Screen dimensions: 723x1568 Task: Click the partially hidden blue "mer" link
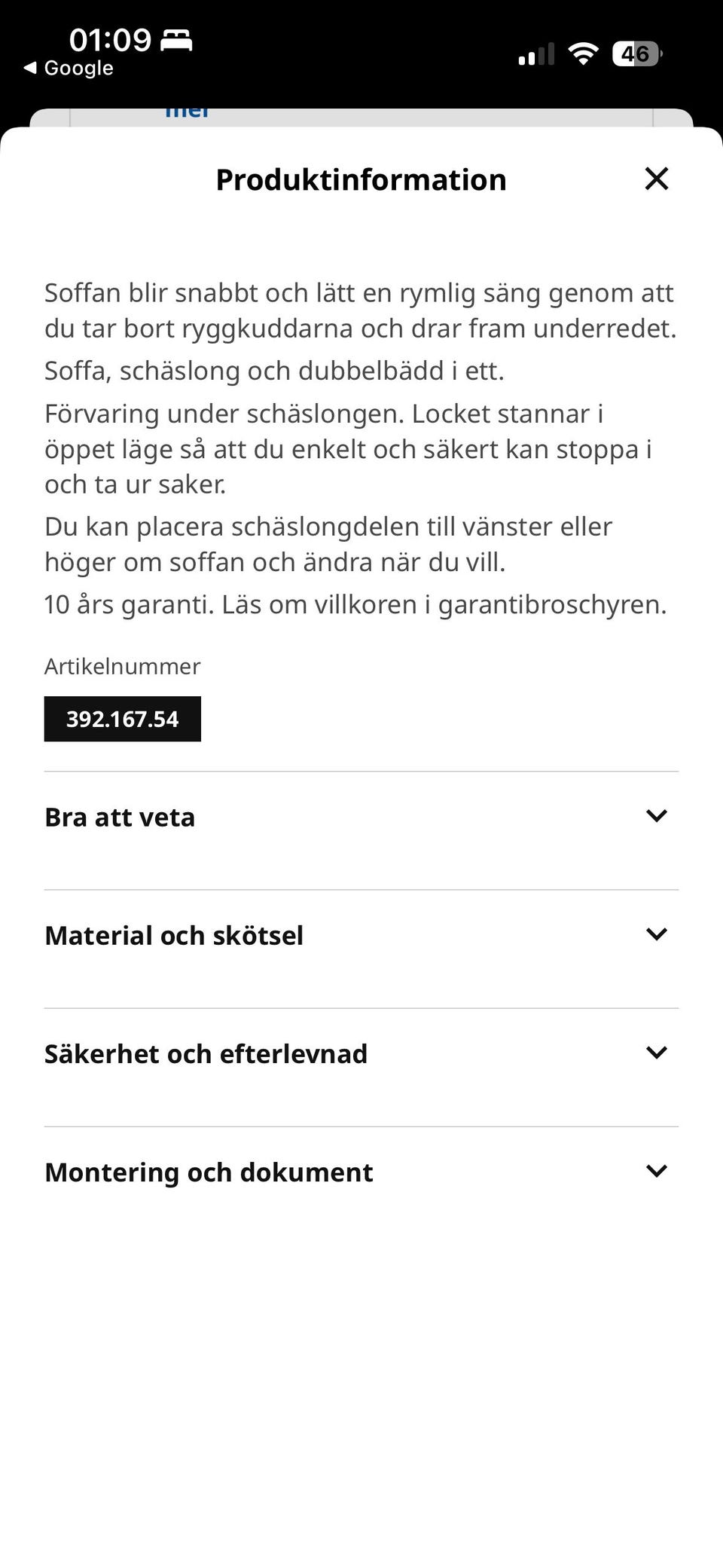click(x=187, y=113)
